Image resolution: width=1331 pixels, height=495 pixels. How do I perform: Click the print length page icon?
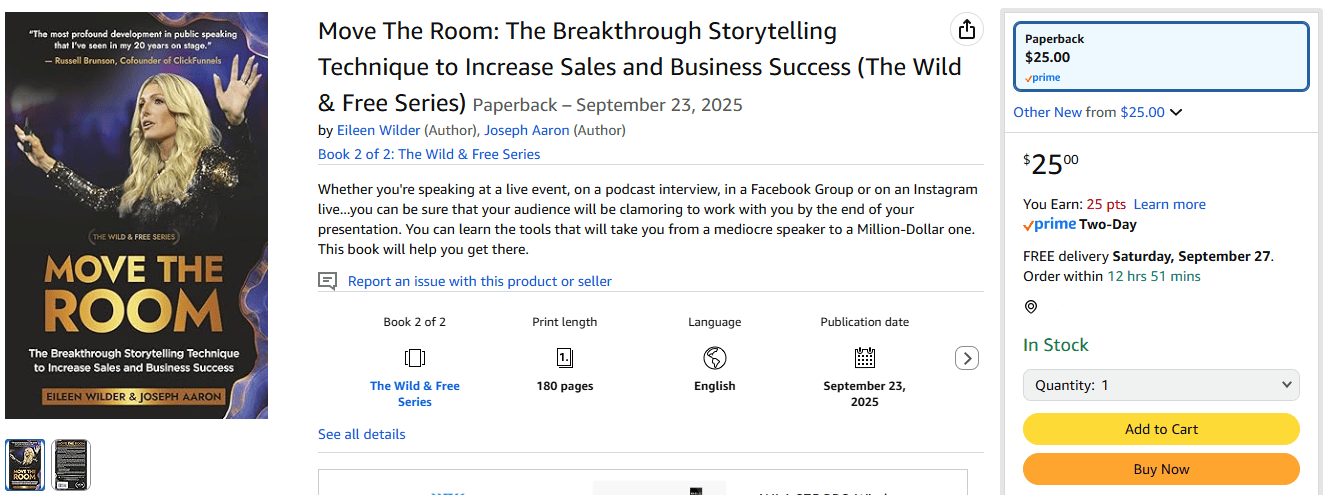[565, 358]
